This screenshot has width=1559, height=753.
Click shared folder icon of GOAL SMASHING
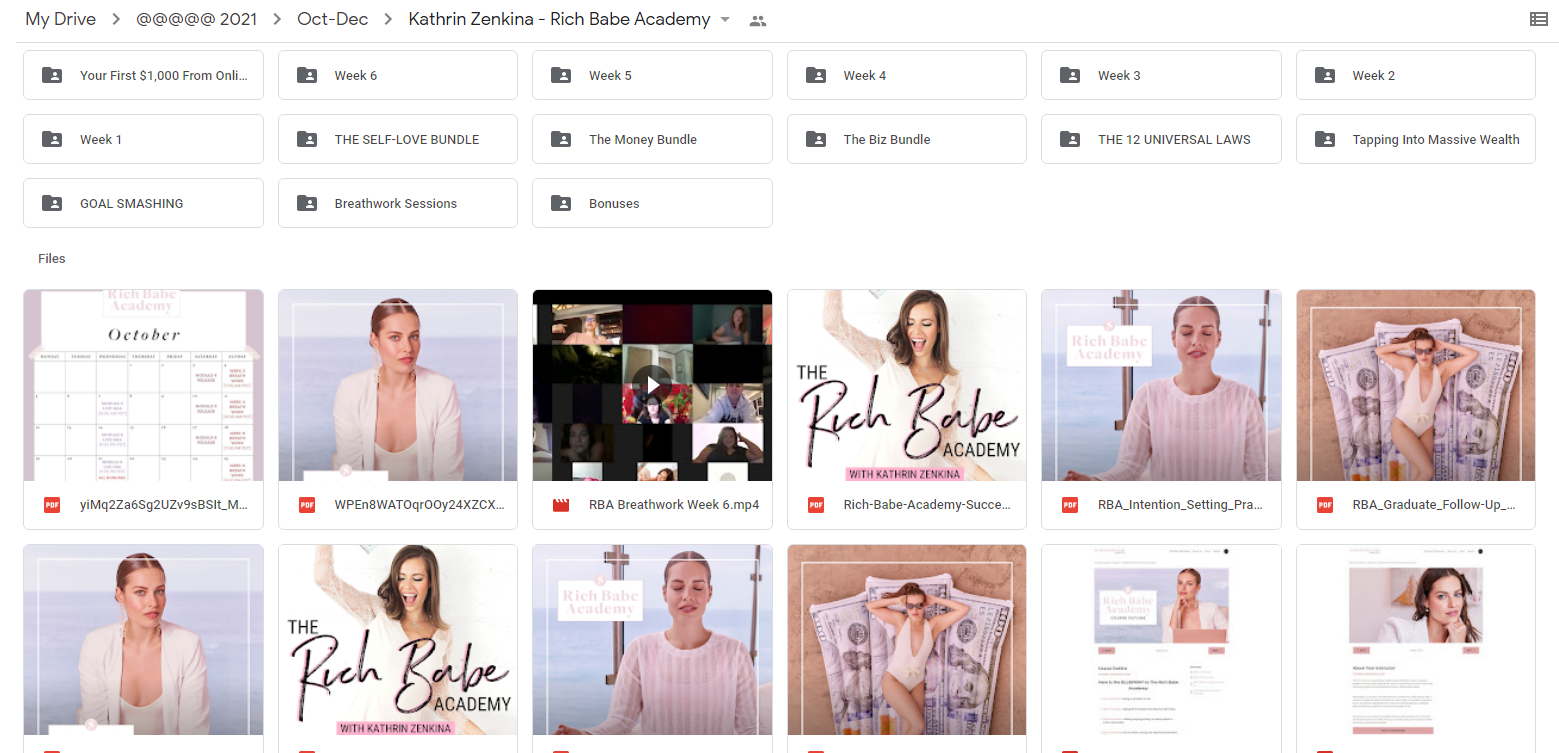[52, 203]
